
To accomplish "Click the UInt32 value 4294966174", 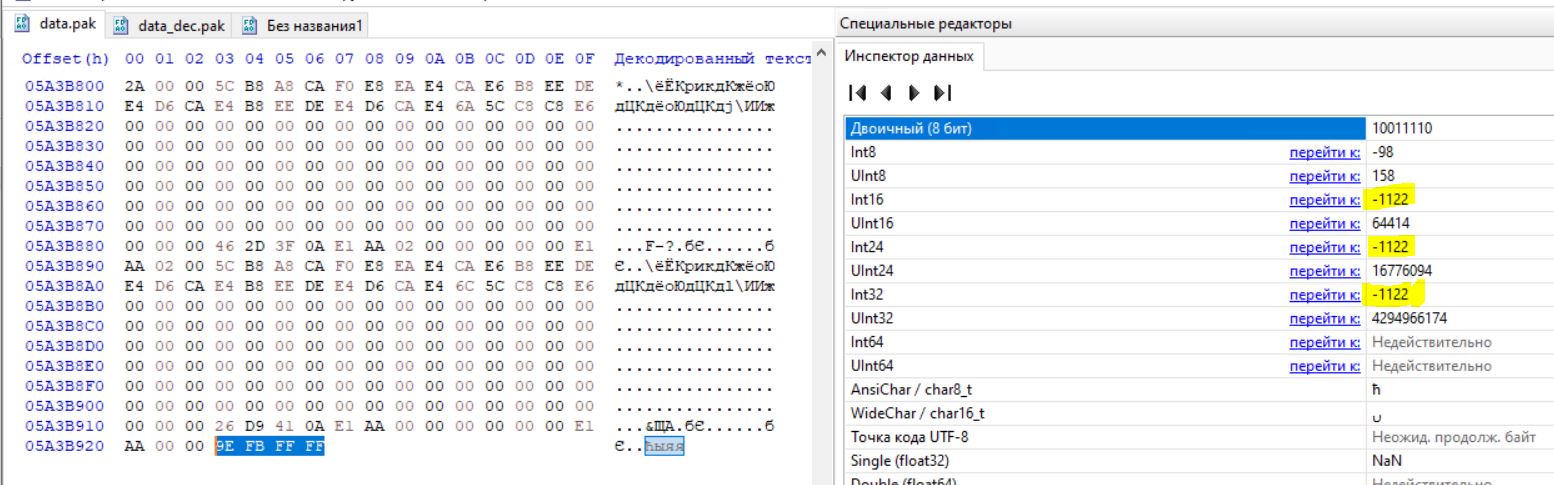I will [1409, 319].
